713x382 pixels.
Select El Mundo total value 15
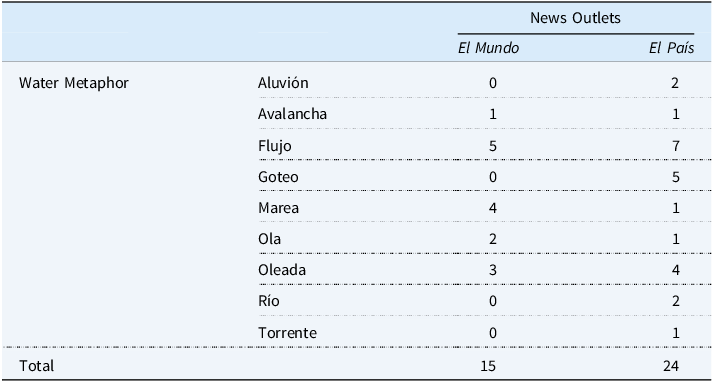488,366
